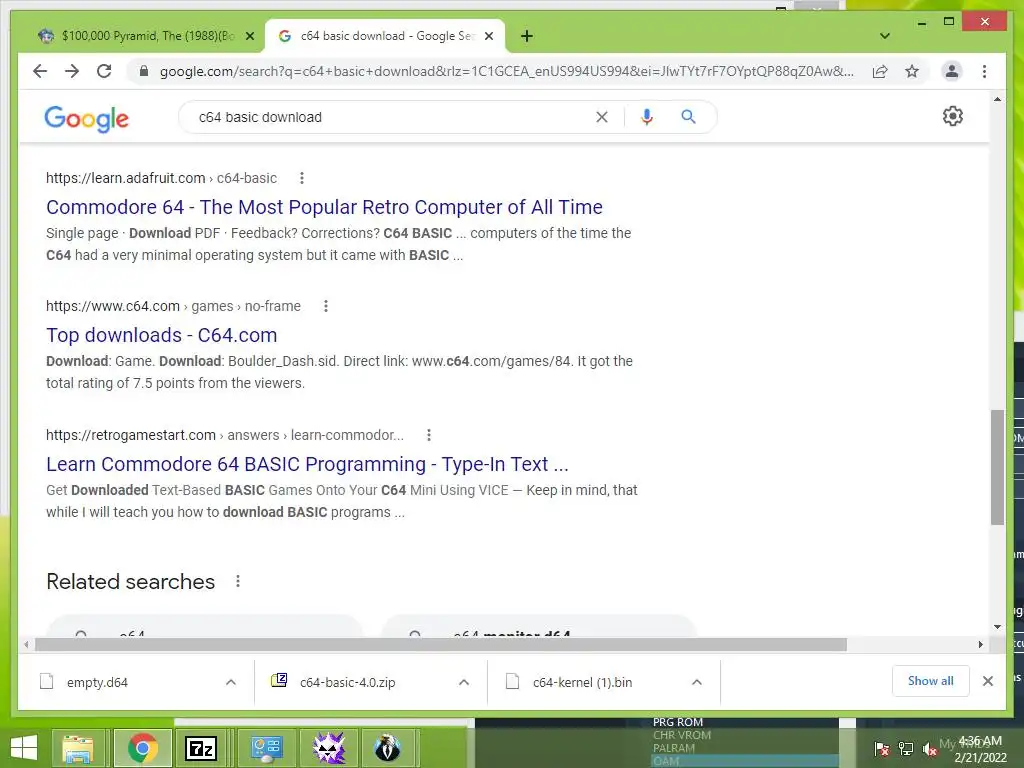Screen dimensions: 1024x768
Task: Open Google quick settings gear
Action: [953, 116]
